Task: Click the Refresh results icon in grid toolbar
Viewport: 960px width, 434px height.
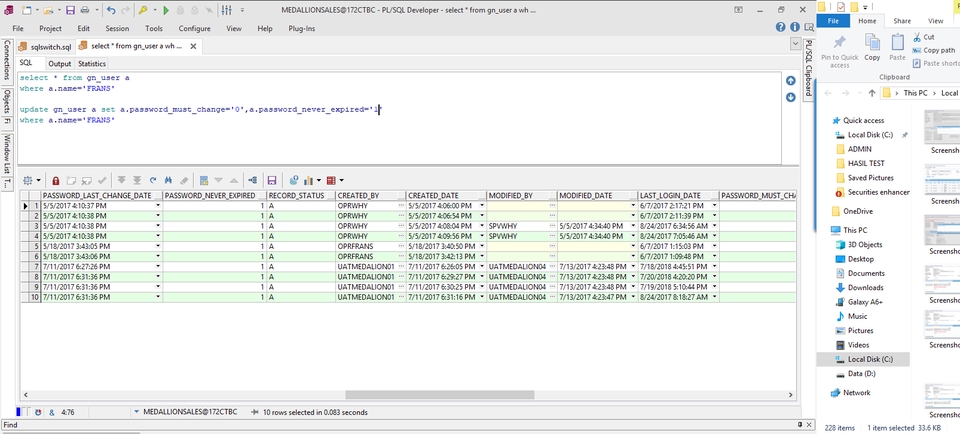Action: point(153,181)
